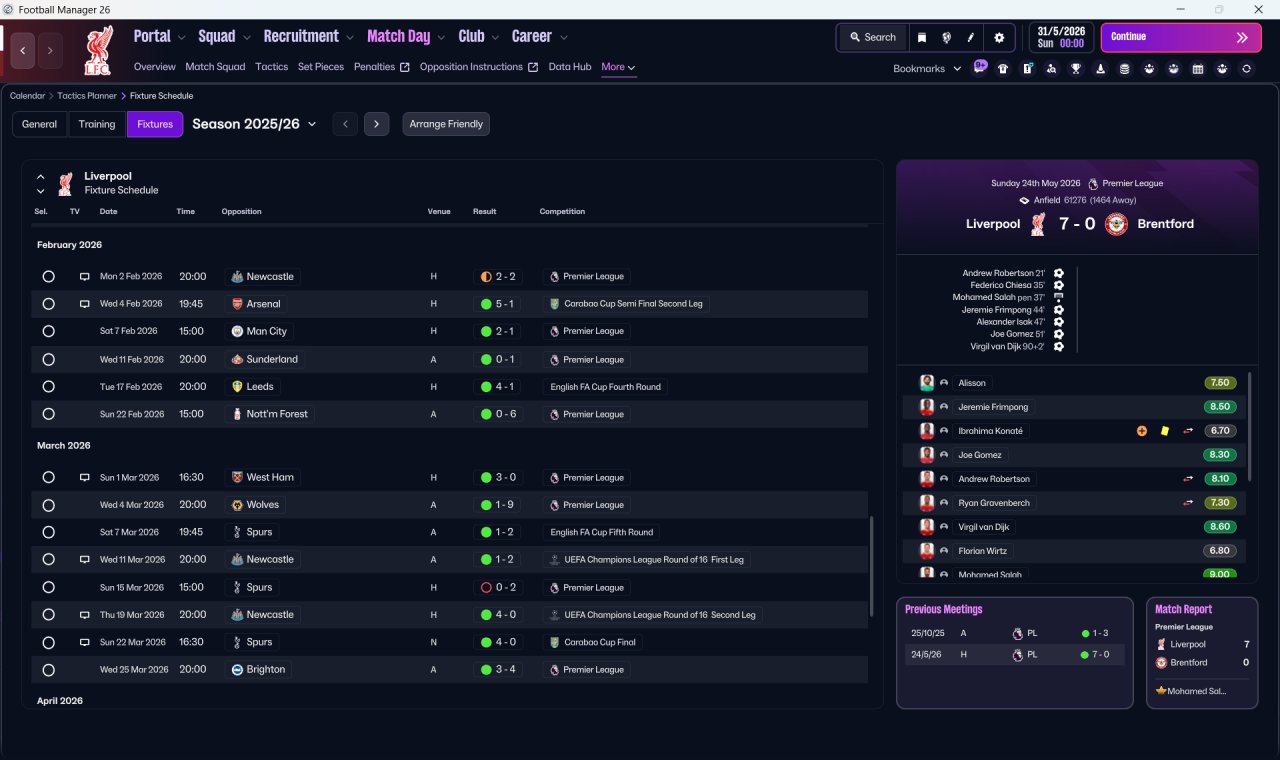
Task: Expand the More menu in the Match Day submenu
Action: point(618,67)
